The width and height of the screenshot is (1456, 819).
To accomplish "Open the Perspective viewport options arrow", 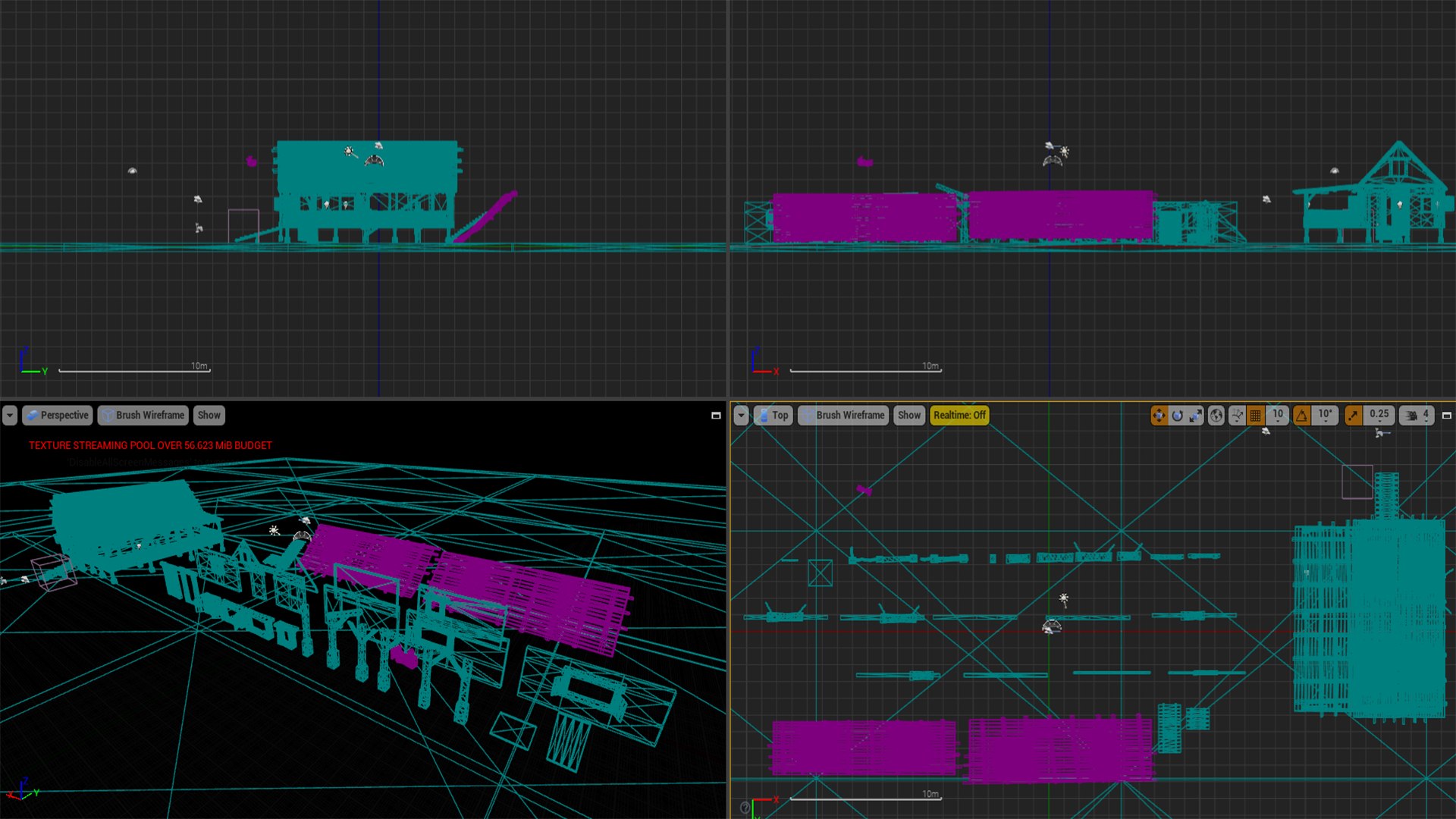I will pos(10,415).
